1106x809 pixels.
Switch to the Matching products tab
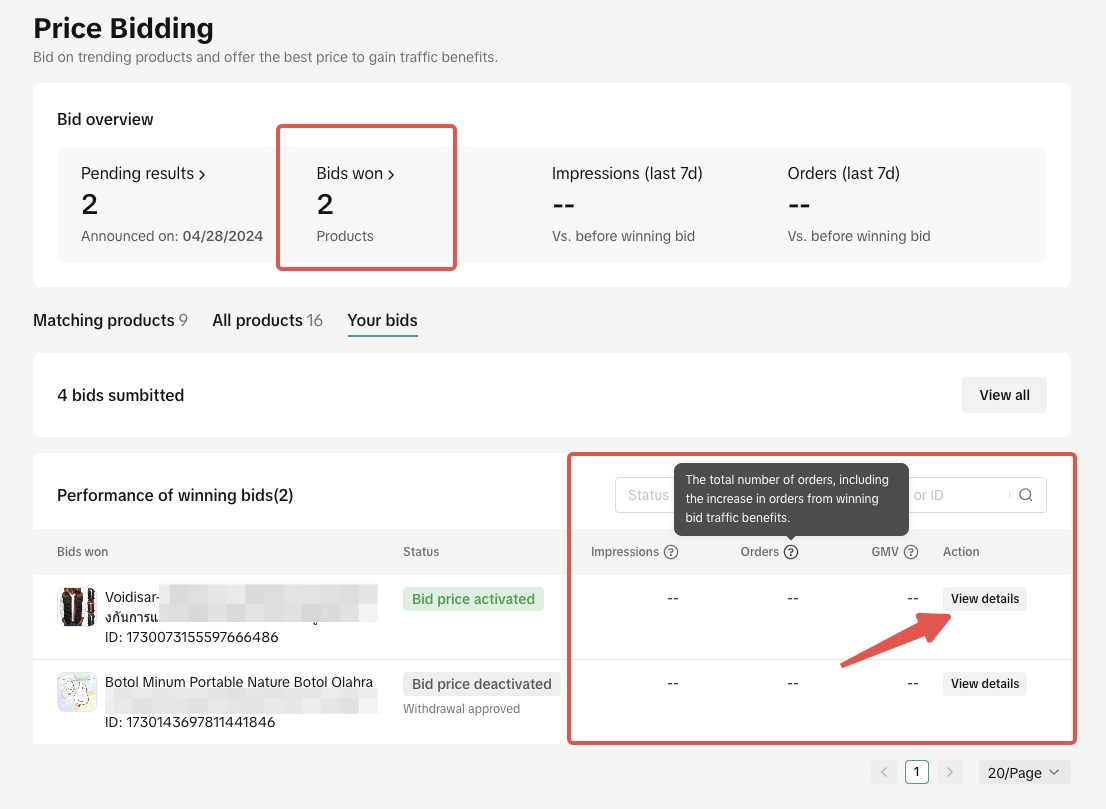[x=110, y=321]
